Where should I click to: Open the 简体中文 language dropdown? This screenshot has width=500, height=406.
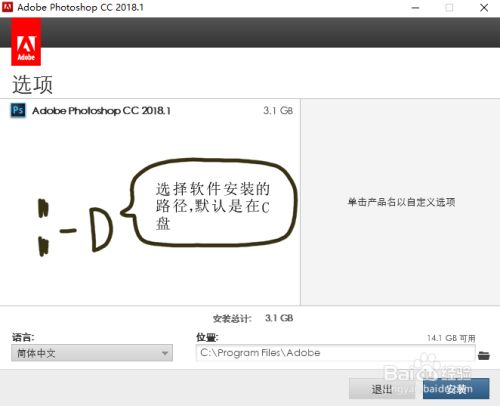92,353
